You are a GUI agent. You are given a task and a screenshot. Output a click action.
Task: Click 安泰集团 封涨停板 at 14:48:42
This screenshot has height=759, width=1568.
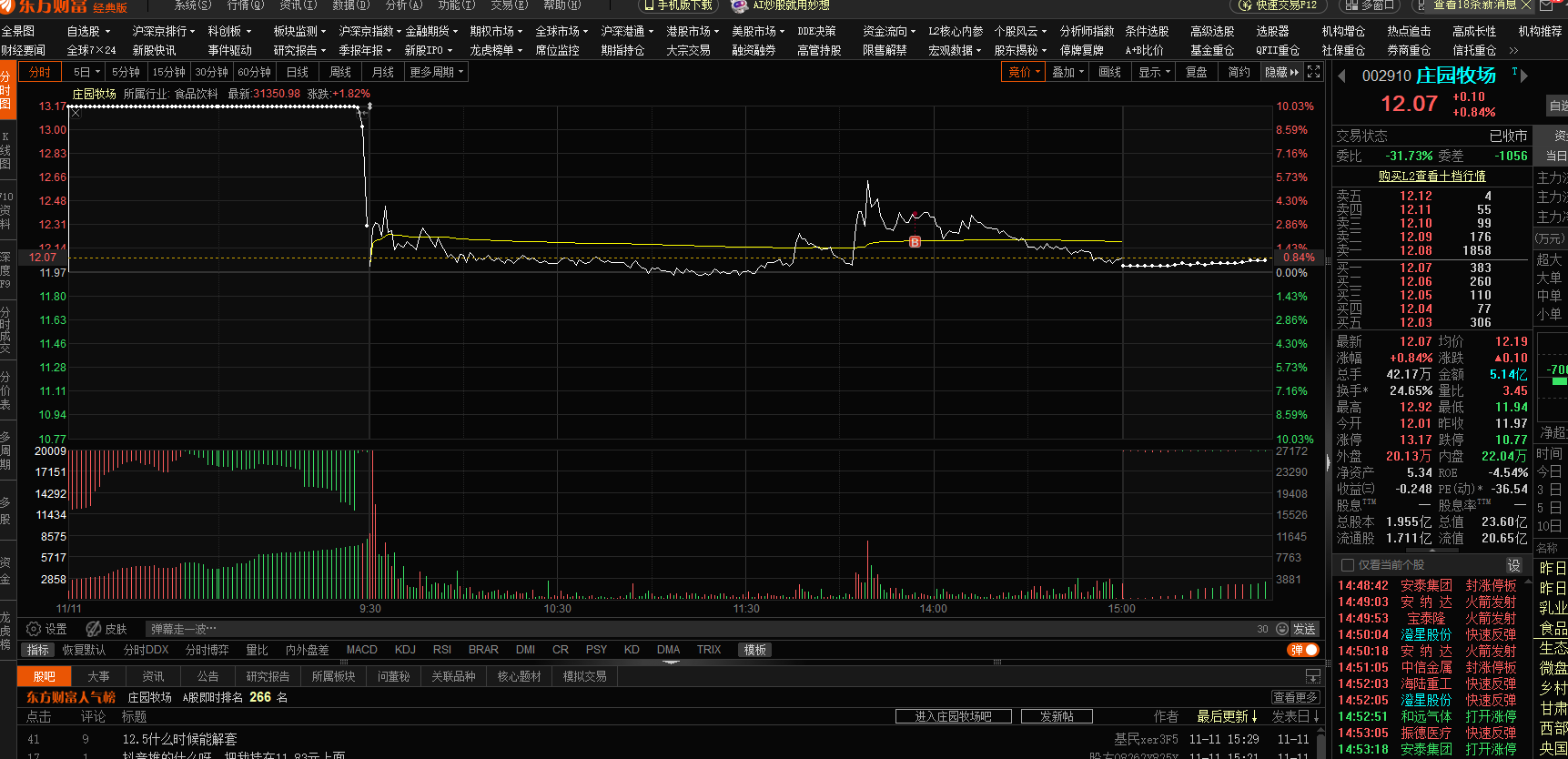1426,585
